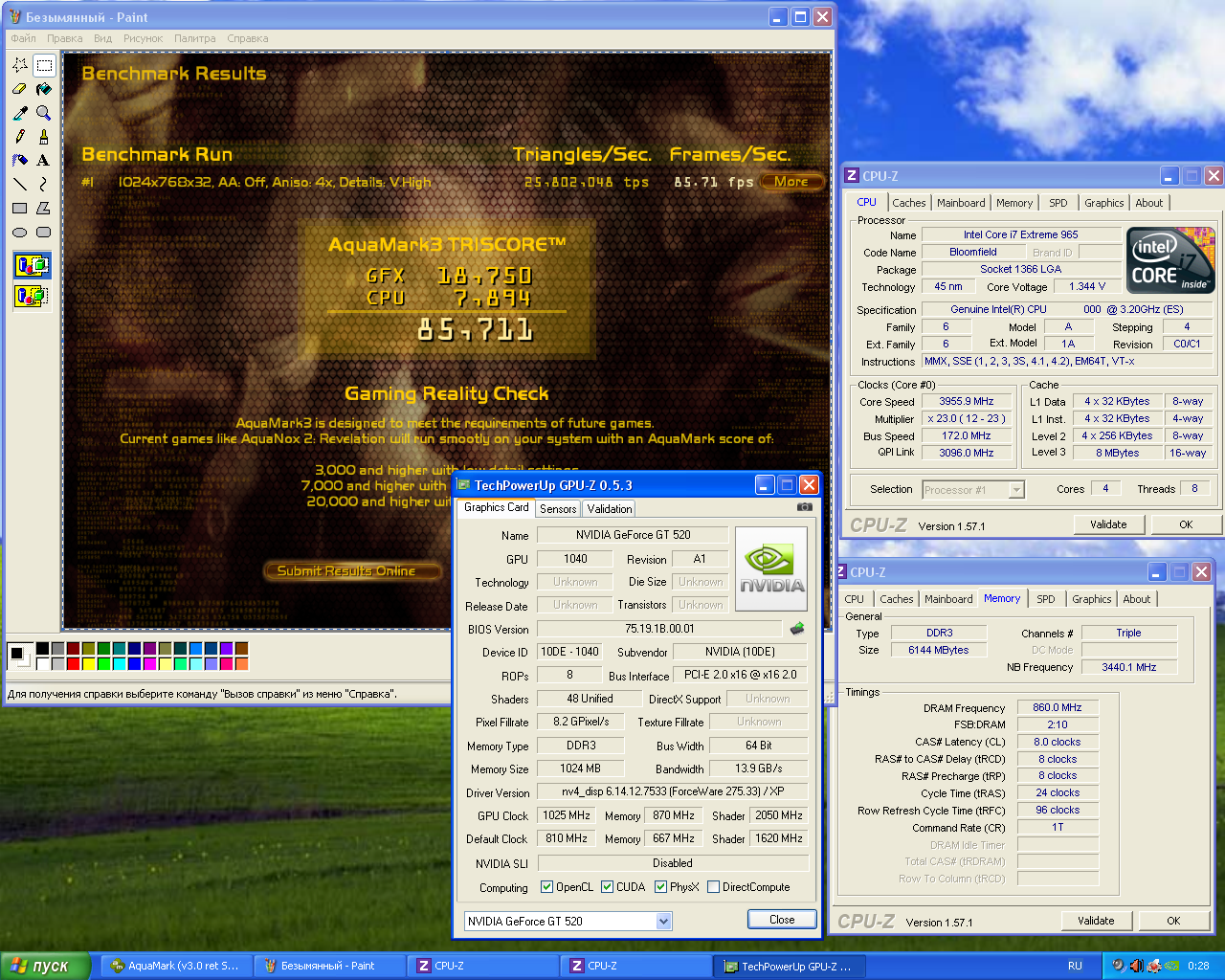This screenshot has width=1225, height=980.
Task: Select the Rounded Rectangle tool
Action: tap(44, 233)
